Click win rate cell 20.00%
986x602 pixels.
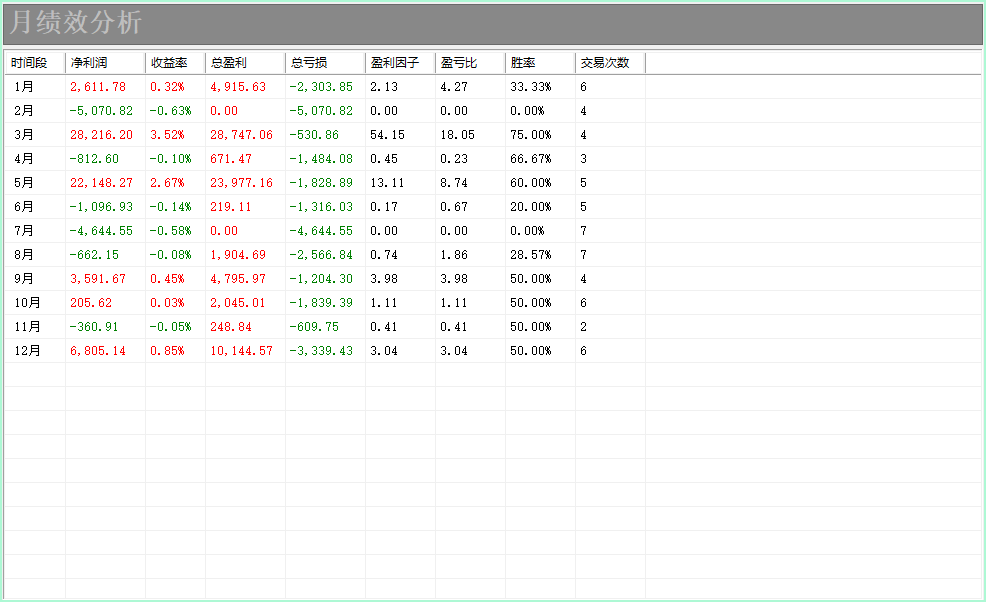(531, 206)
